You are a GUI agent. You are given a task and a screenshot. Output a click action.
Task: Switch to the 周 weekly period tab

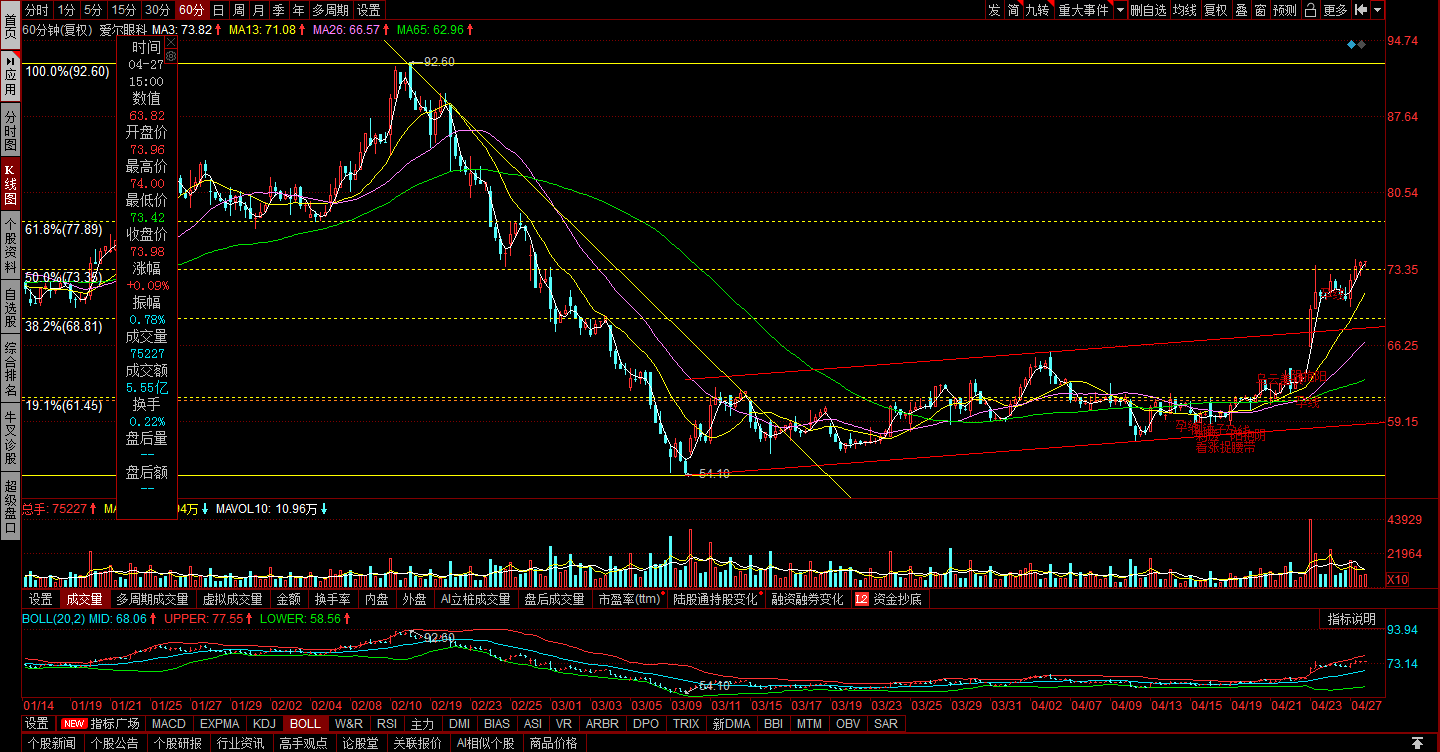tap(238, 10)
